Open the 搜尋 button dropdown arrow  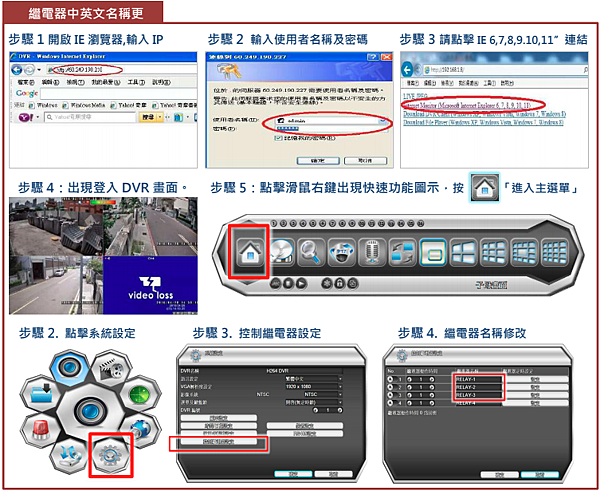coord(161,117)
